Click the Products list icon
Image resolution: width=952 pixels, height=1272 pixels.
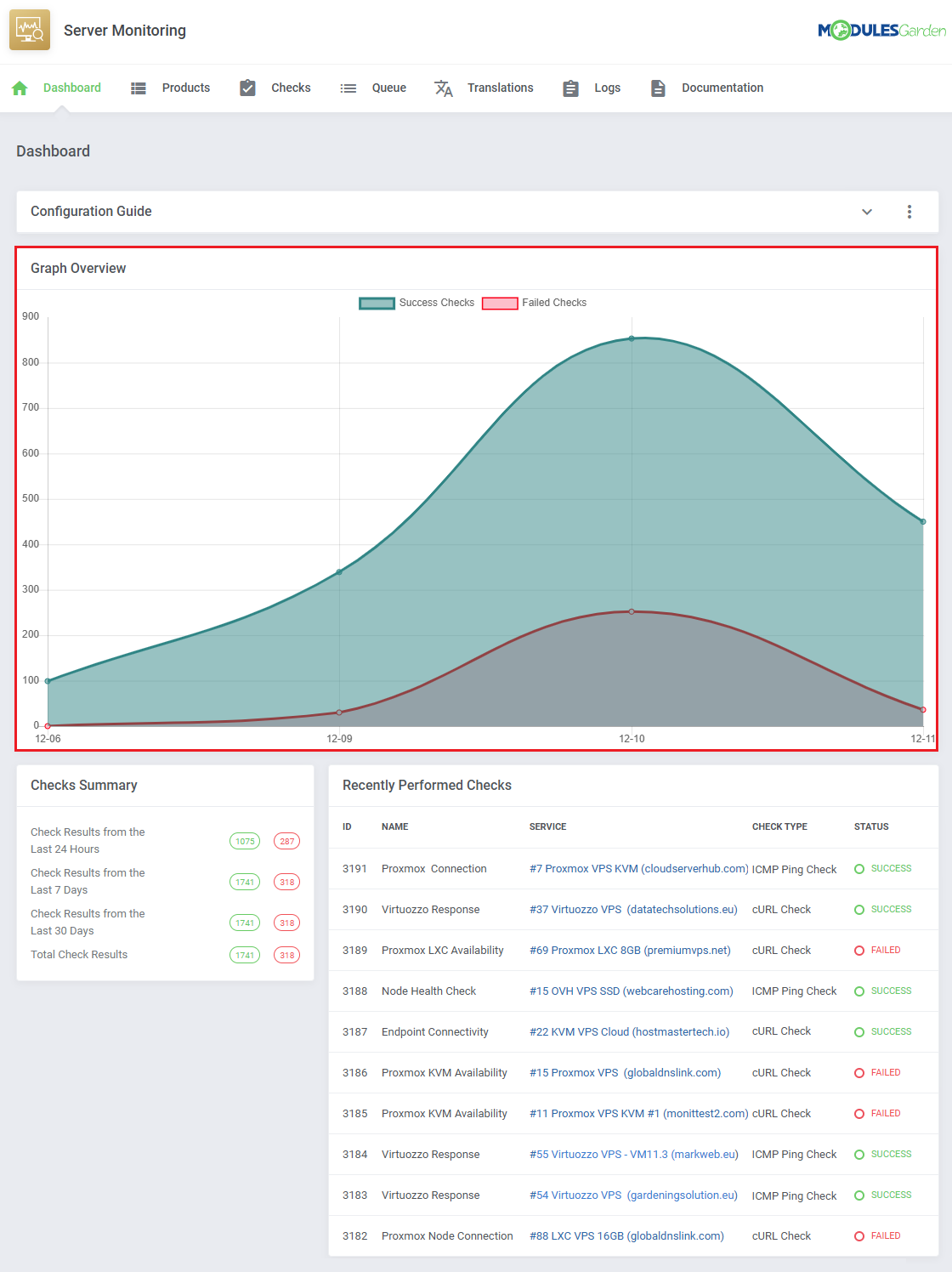(x=139, y=88)
